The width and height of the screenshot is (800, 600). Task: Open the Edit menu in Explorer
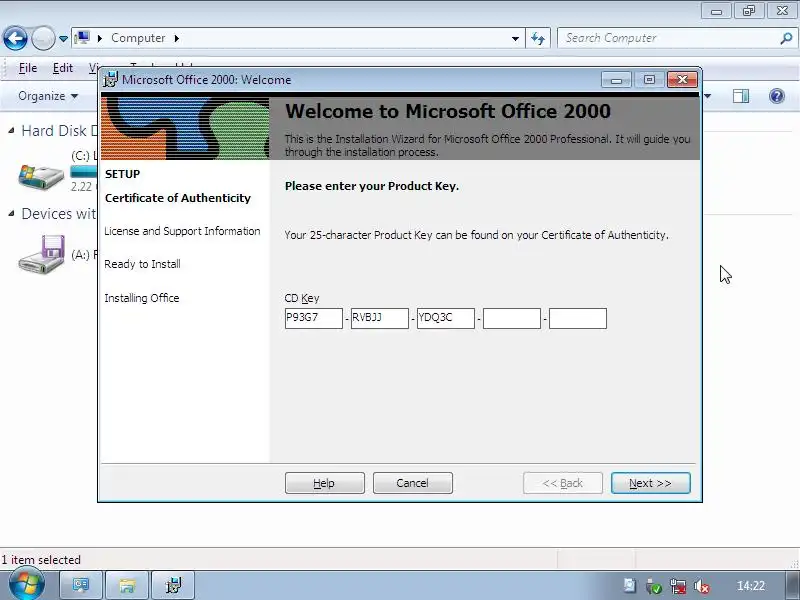[62, 68]
